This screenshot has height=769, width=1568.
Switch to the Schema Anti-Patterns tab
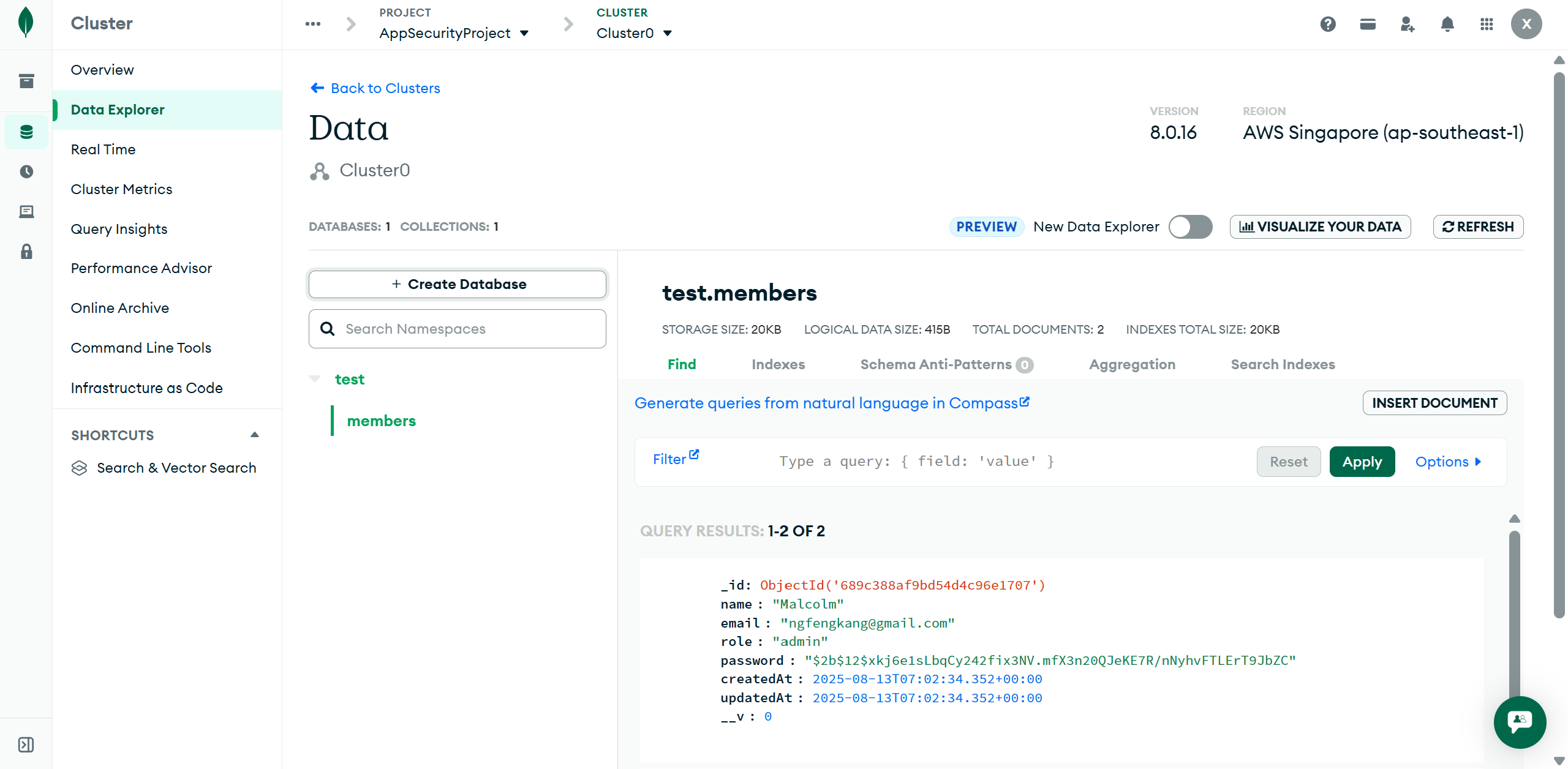point(947,364)
